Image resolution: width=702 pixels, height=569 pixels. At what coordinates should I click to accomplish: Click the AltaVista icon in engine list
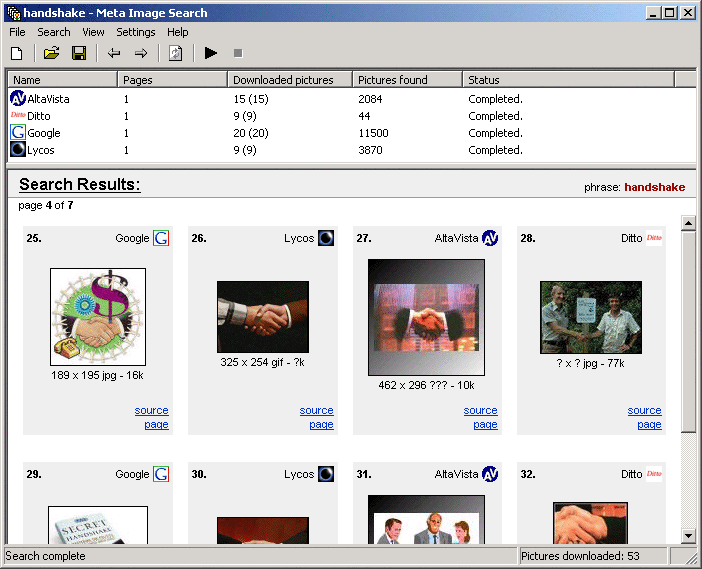point(18,98)
